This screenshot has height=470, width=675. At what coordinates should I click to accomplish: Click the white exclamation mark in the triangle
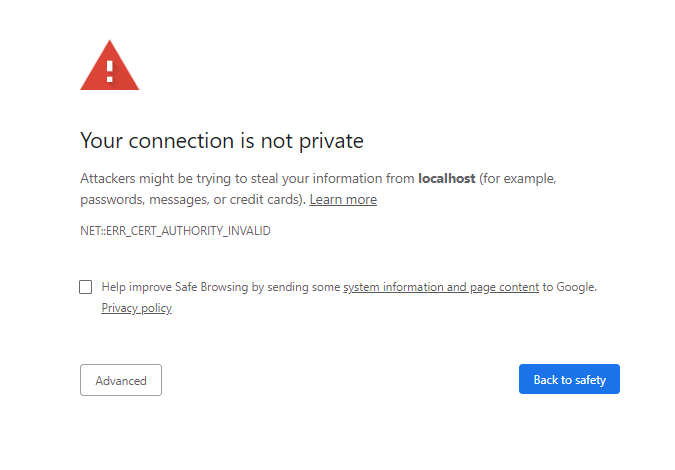[110, 72]
